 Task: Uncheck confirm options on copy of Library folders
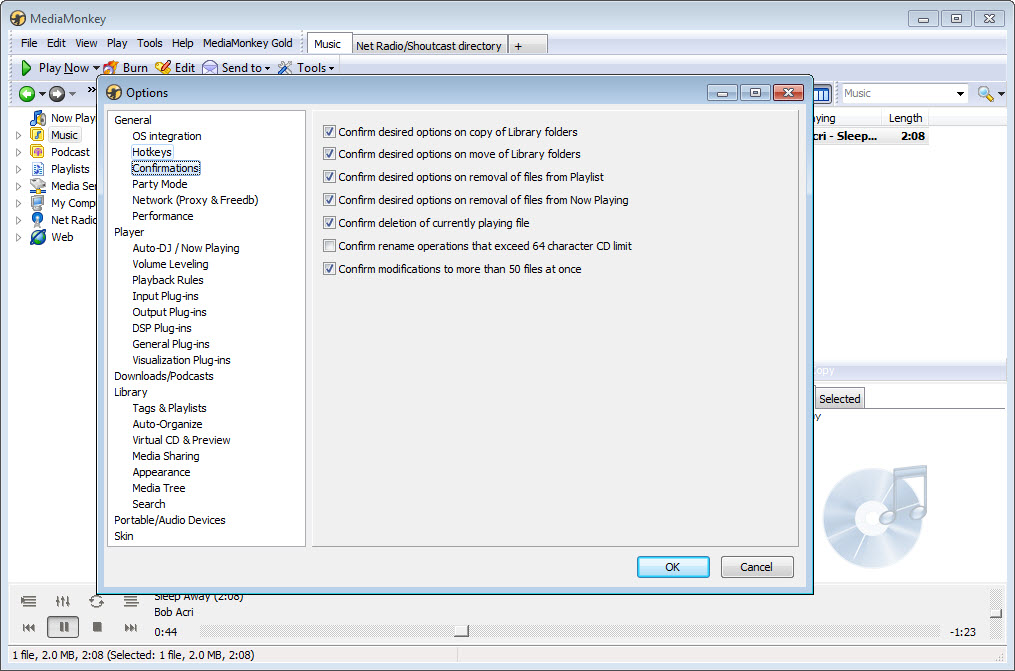329,131
